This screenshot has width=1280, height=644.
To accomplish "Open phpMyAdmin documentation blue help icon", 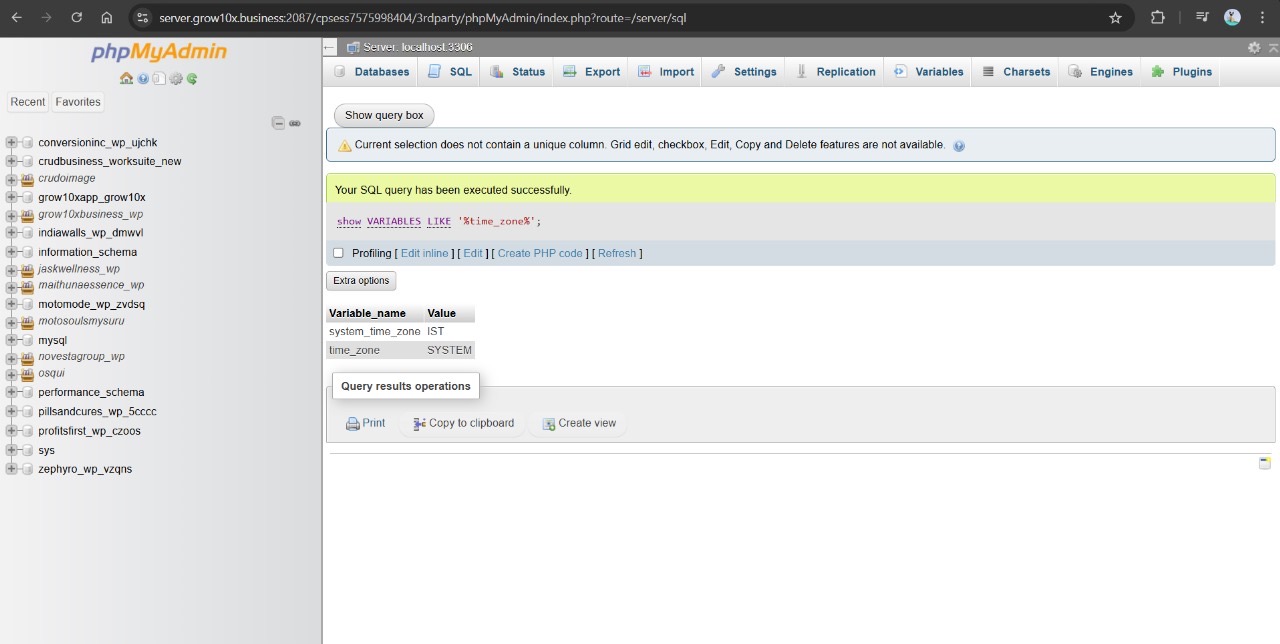I will pos(143,78).
